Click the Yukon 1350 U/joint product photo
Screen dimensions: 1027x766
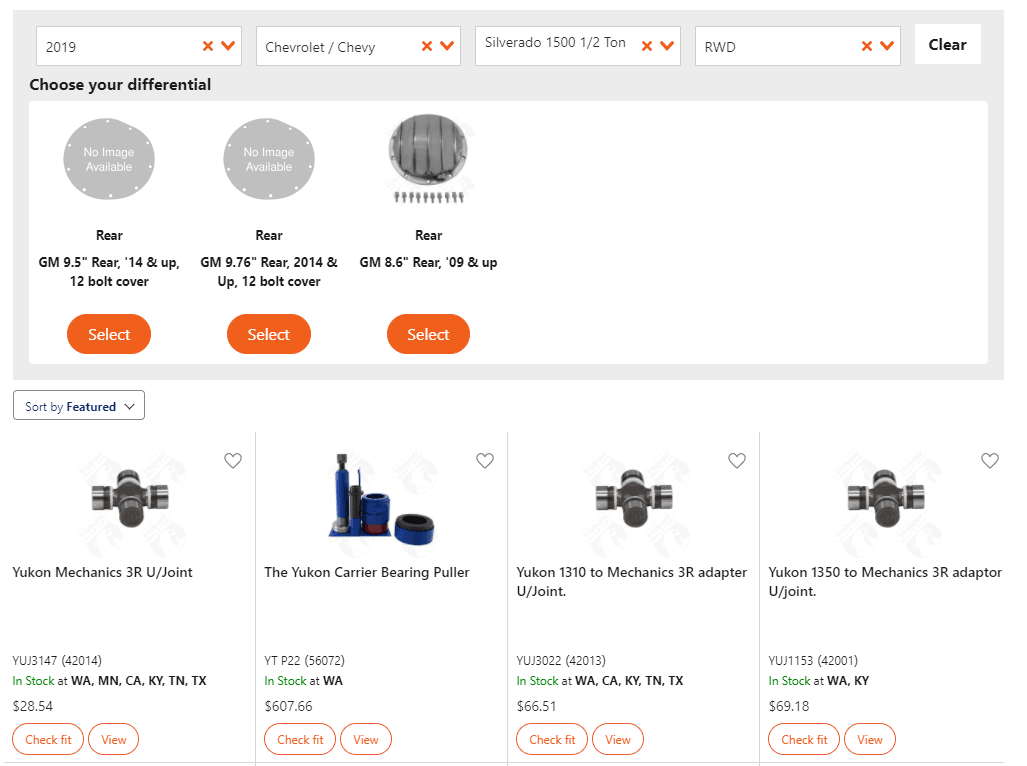(x=884, y=500)
